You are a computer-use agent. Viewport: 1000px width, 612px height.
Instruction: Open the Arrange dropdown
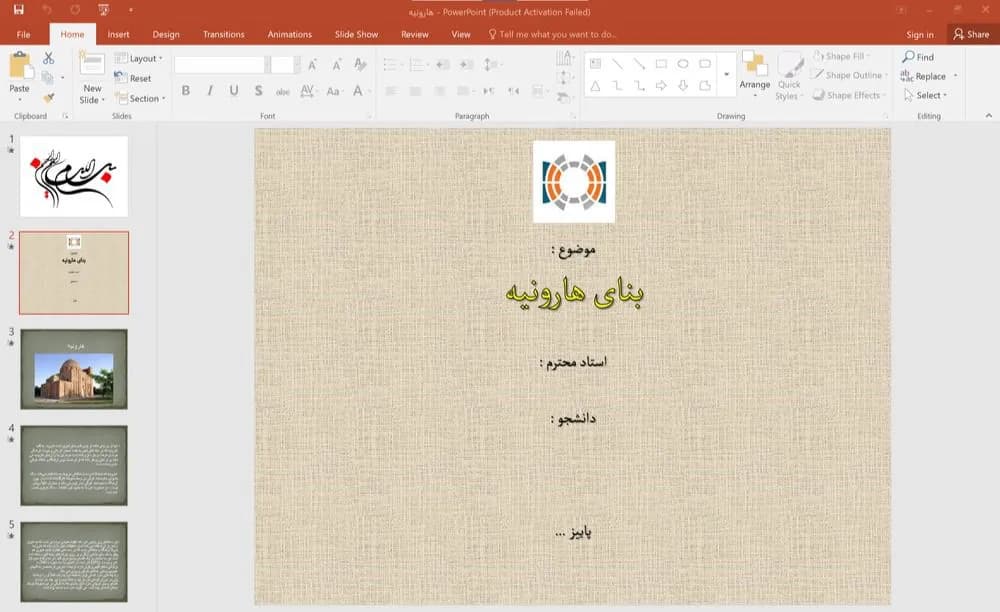point(754,75)
